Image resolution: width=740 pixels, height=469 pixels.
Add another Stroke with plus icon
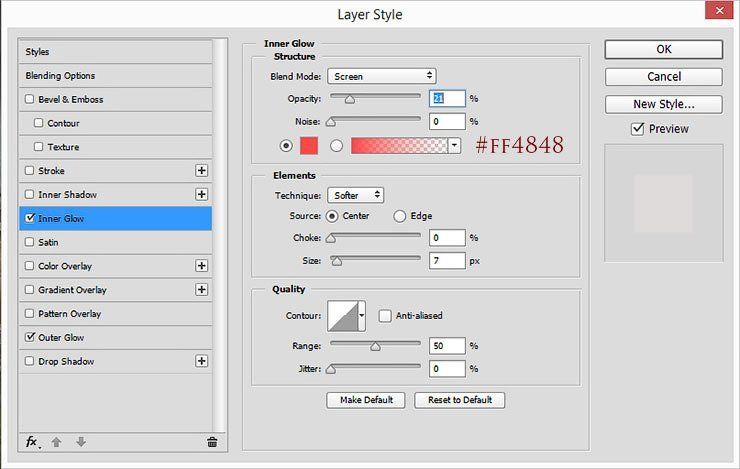202,171
